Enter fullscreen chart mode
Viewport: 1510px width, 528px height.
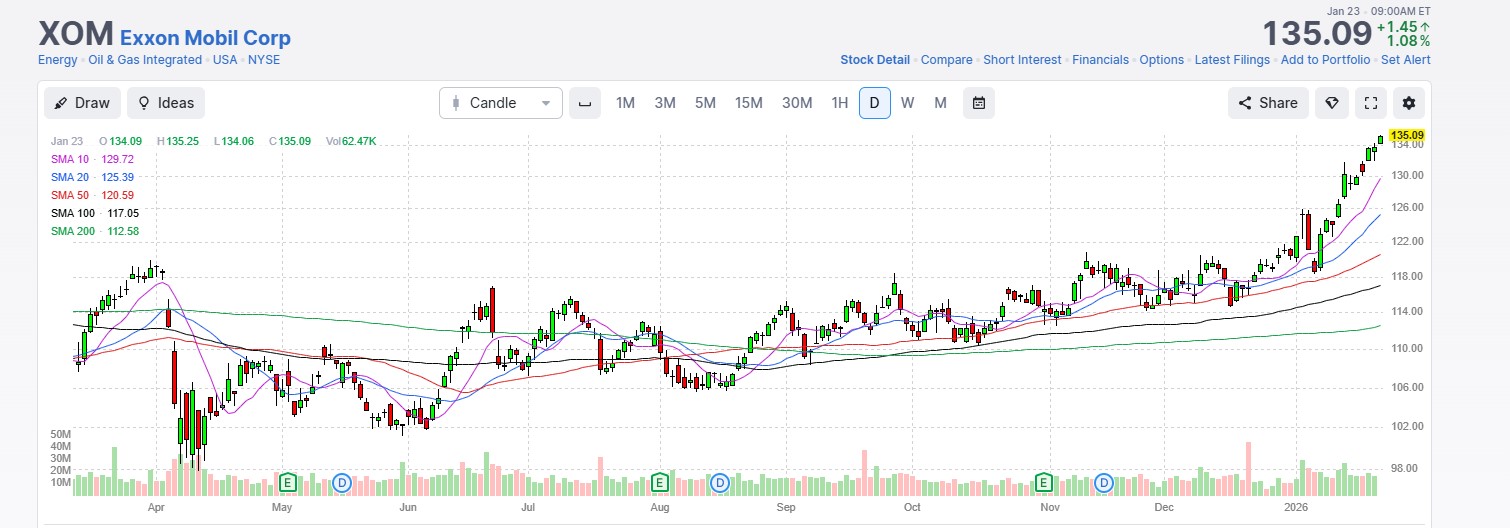(1371, 103)
